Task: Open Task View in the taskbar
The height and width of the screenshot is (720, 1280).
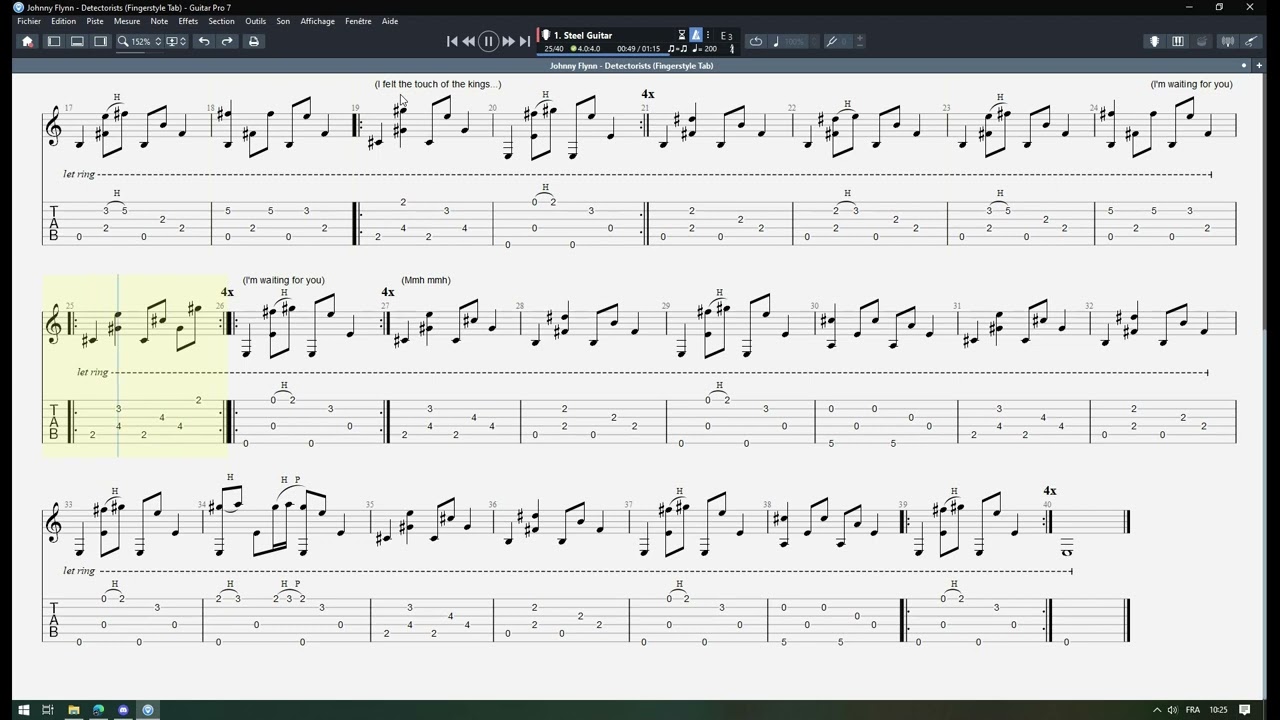Action: click(x=47, y=710)
